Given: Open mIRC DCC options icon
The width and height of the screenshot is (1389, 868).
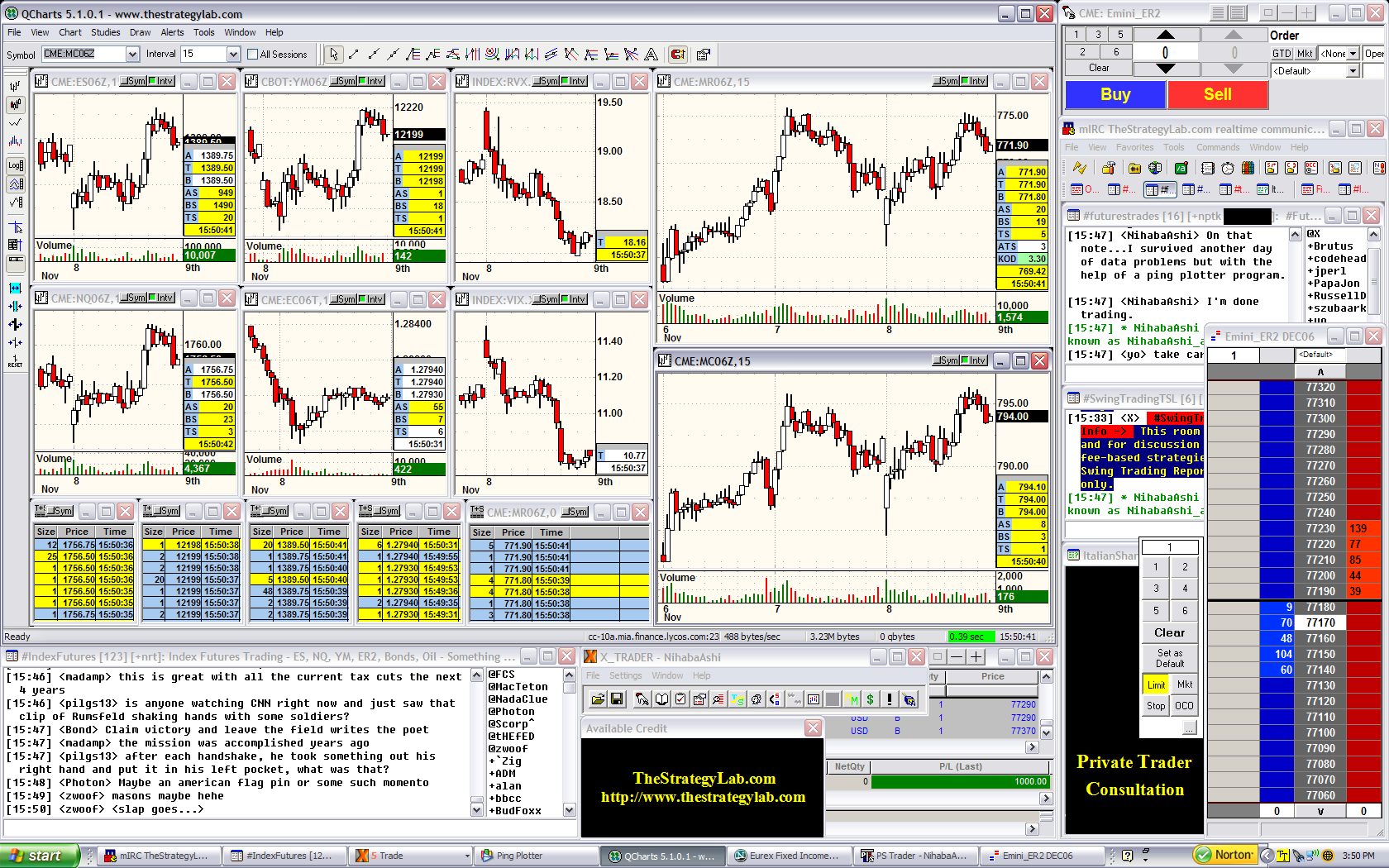Looking at the screenshot, I should (x=1312, y=168).
